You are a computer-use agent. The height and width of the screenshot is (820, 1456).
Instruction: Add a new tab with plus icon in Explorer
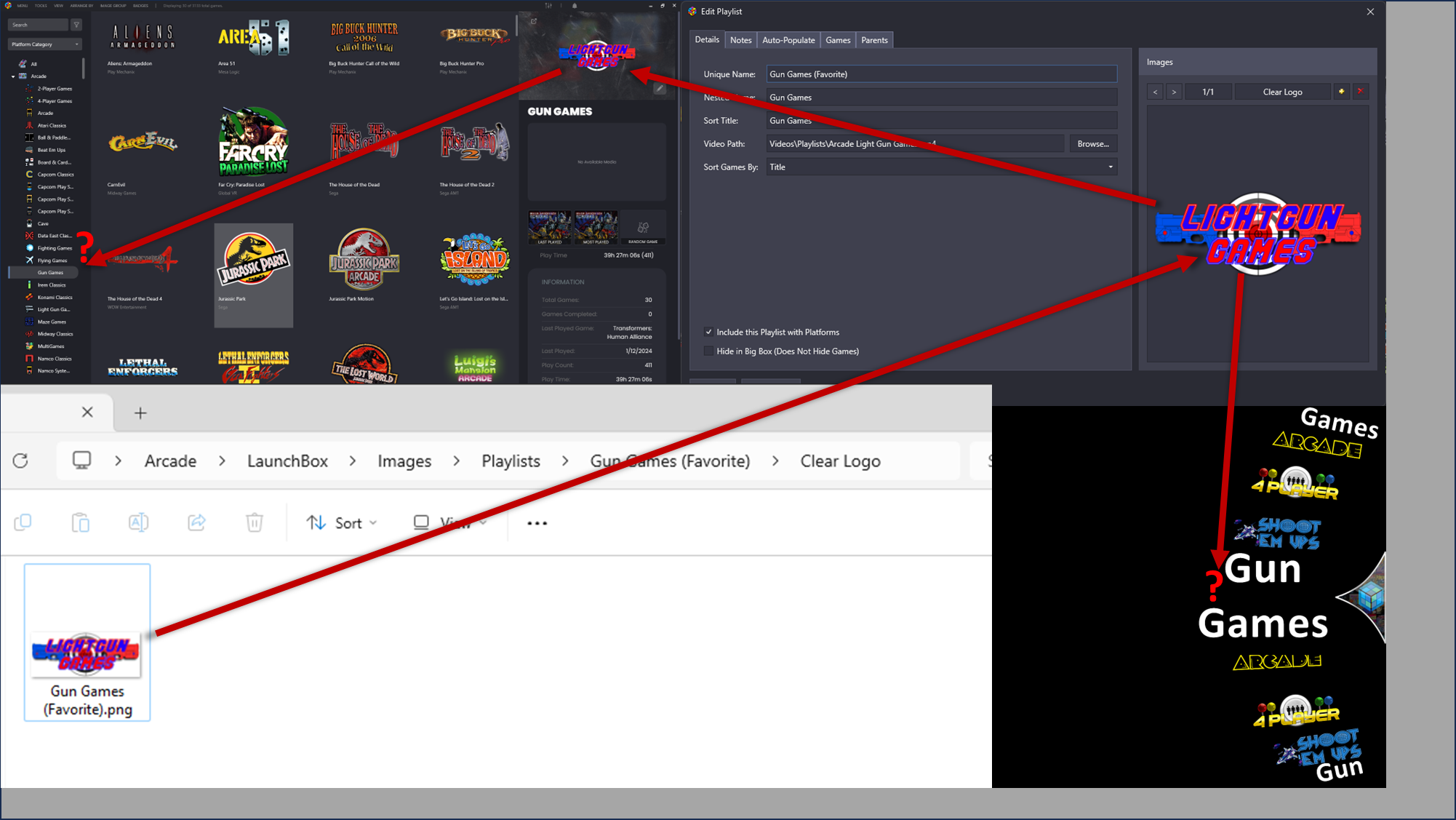pyautogui.click(x=140, y=413)
